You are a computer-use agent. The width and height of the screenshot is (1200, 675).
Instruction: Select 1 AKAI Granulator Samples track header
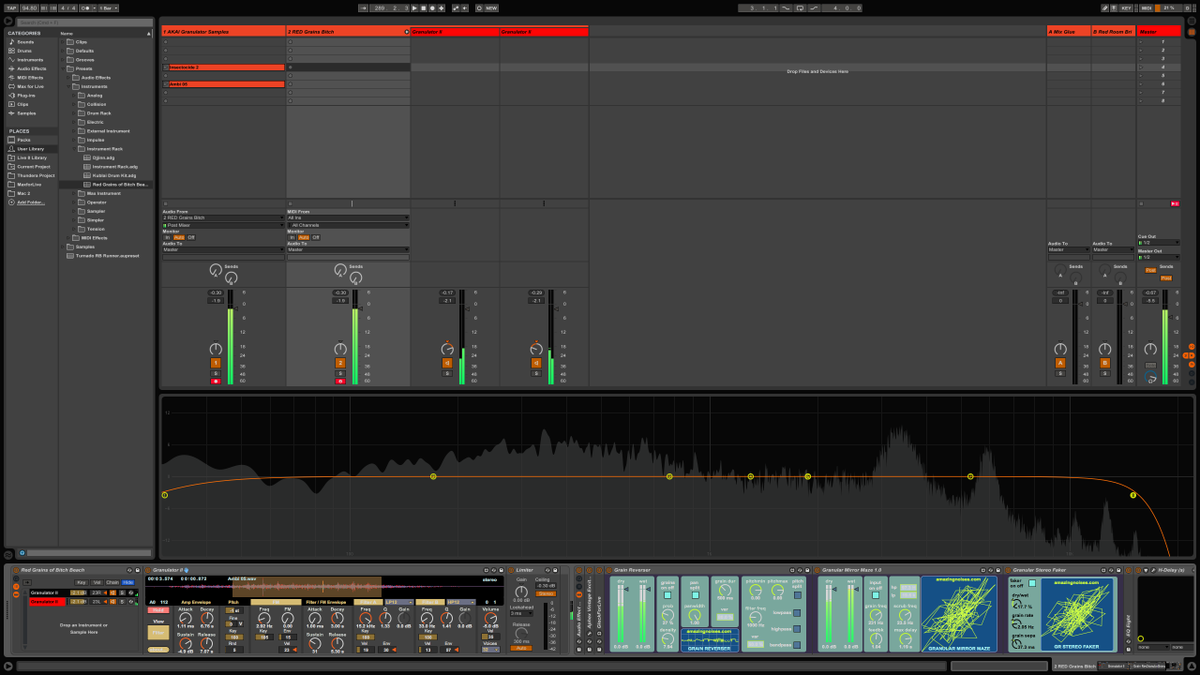[223, 32]
